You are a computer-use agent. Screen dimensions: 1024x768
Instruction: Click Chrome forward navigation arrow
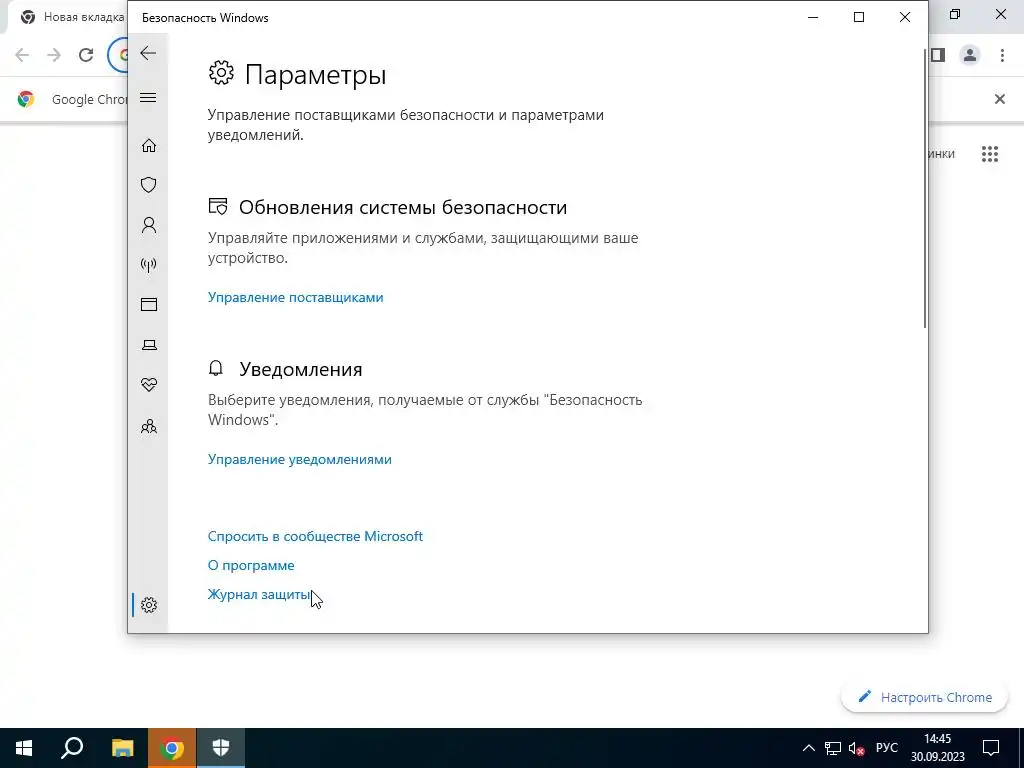click(x=54, y=55)
